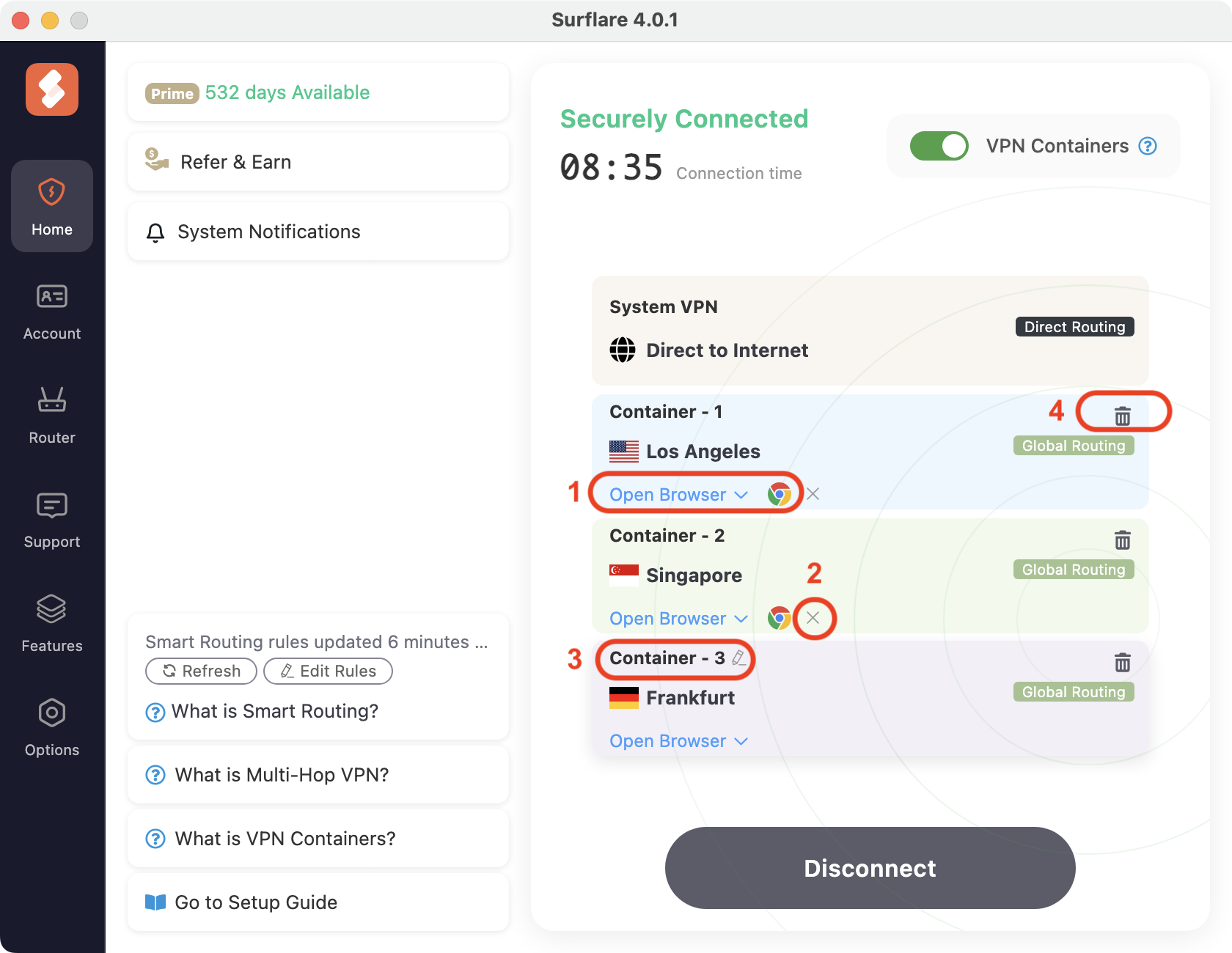The height and width of the screenshot is (953, 1232).
Task: Close the Chrome browser in Container 2
Action: [x=813, y=618]
